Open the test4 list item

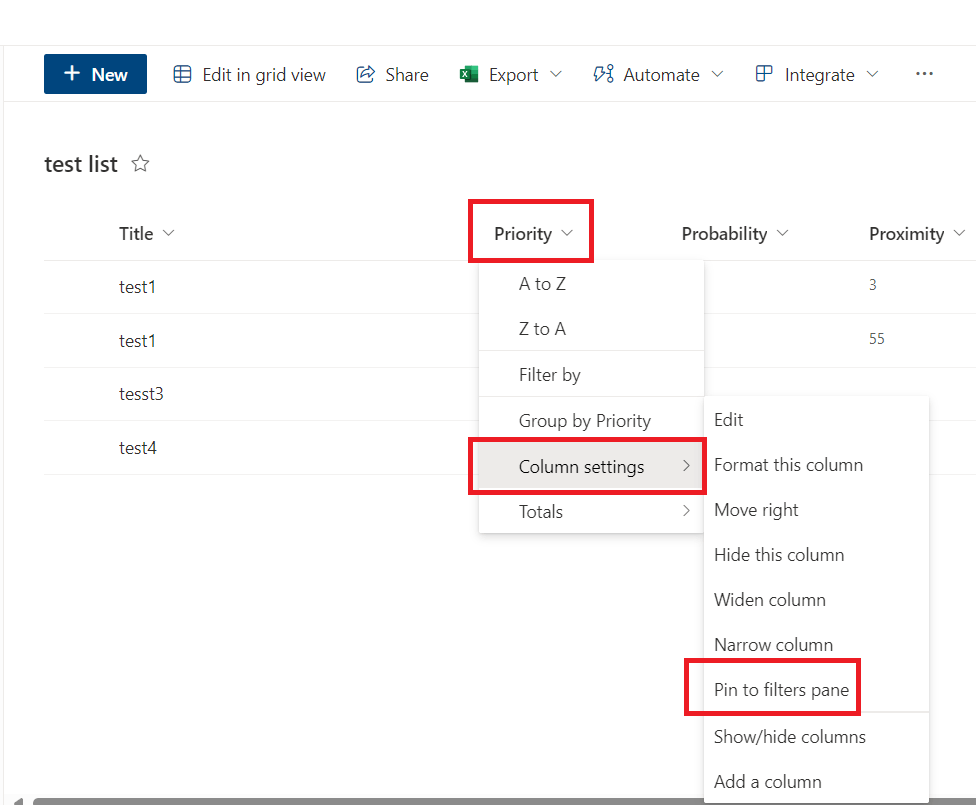tap(138, 447)
